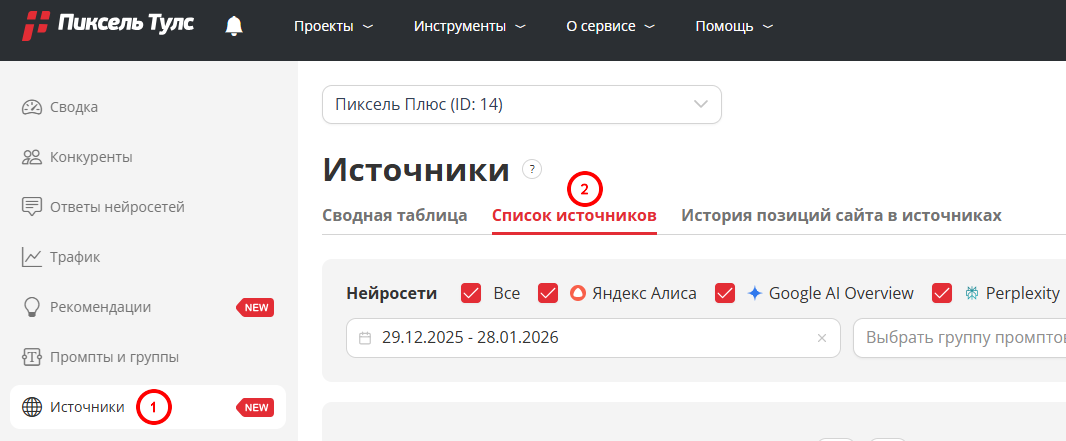Image resolution: width=1066 pixels, height=441 pixels.
Task: Open Сводка via its gauge icon
Action: click(x=32, y=107)
